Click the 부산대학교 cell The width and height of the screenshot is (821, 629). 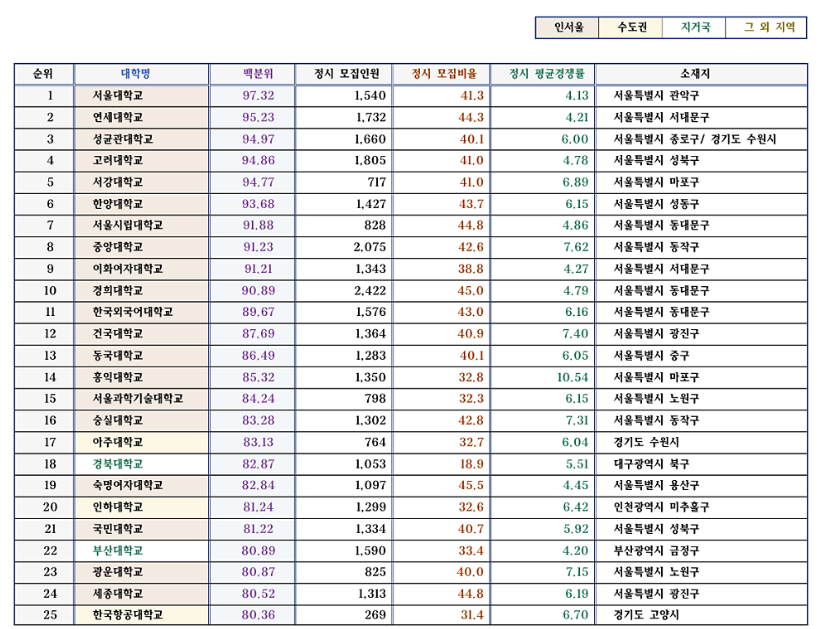click(141, 551)
